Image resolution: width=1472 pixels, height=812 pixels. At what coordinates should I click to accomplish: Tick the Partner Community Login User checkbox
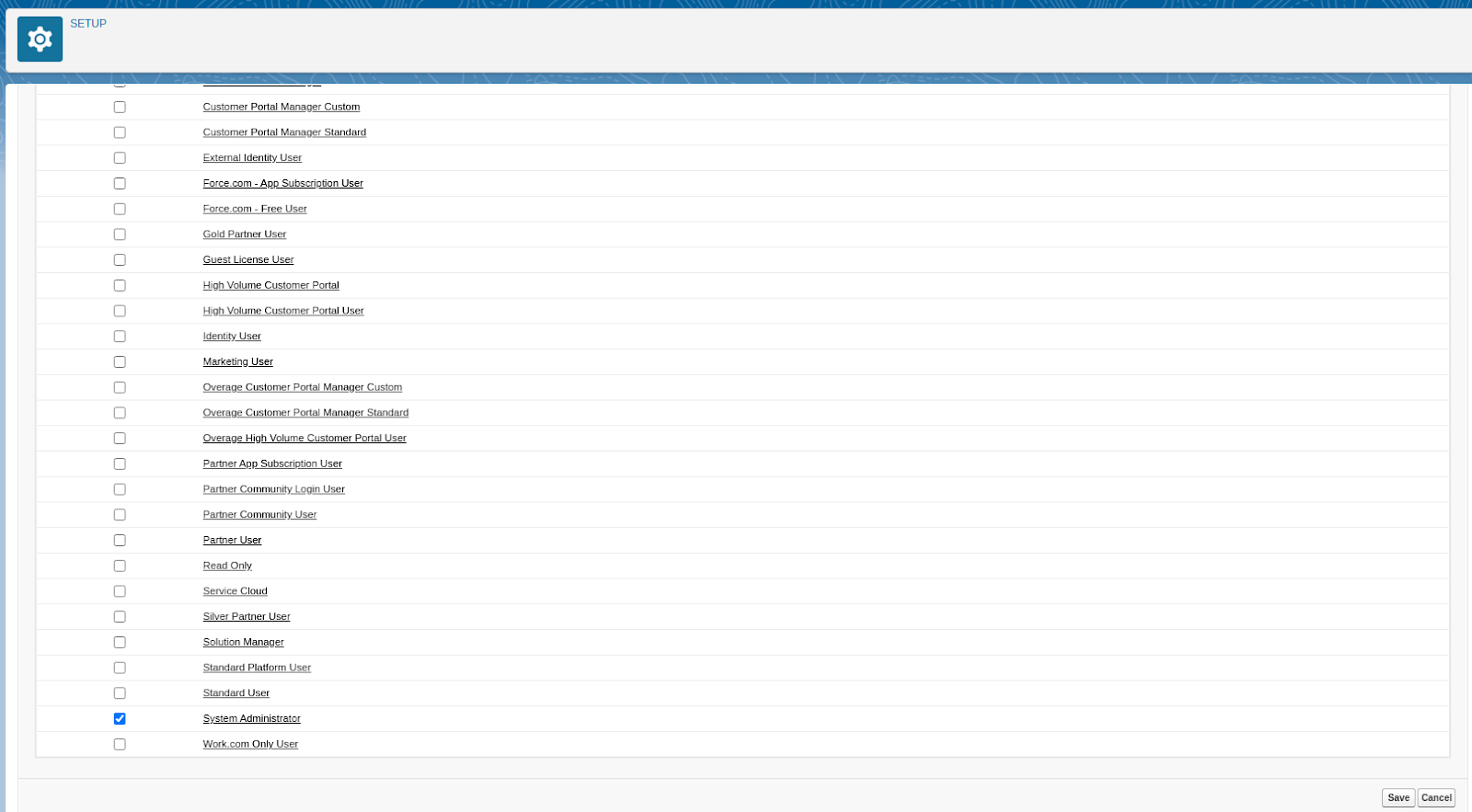pos(120,489)
